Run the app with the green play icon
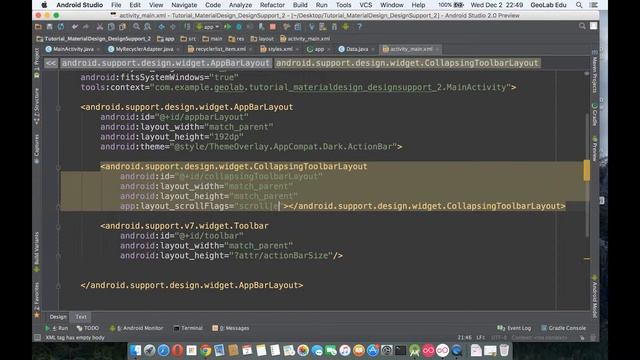 [228, 27]
